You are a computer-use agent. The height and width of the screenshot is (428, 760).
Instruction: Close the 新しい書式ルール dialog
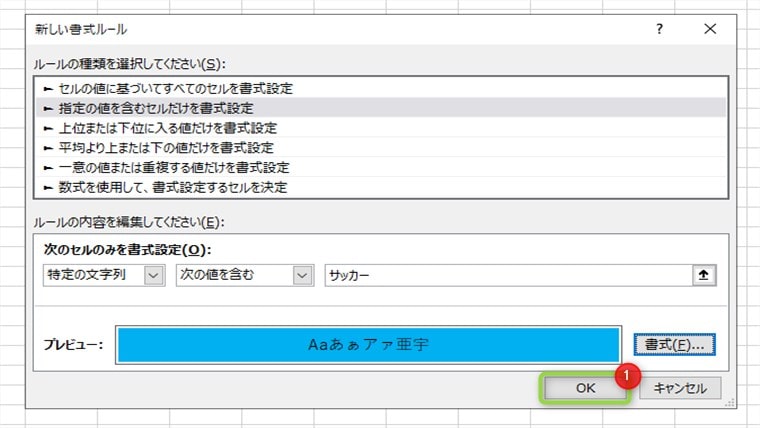(710, 29)
